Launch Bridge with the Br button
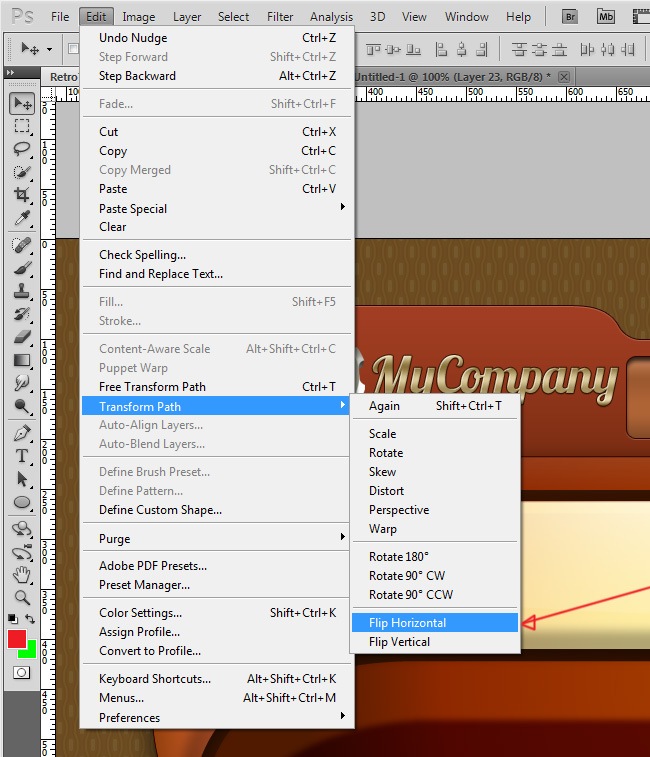Image resolution: width=650 pixels, height=757 pixels. 570,16
